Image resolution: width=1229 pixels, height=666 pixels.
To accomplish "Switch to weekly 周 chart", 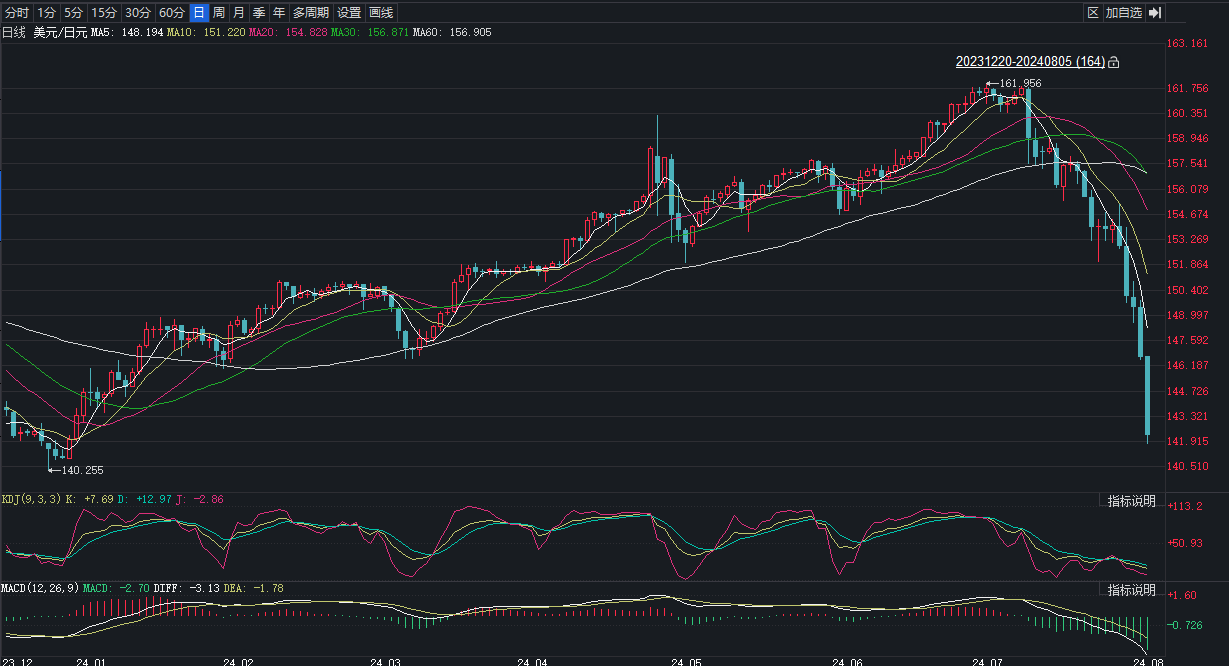I will (x=218, y=13).
